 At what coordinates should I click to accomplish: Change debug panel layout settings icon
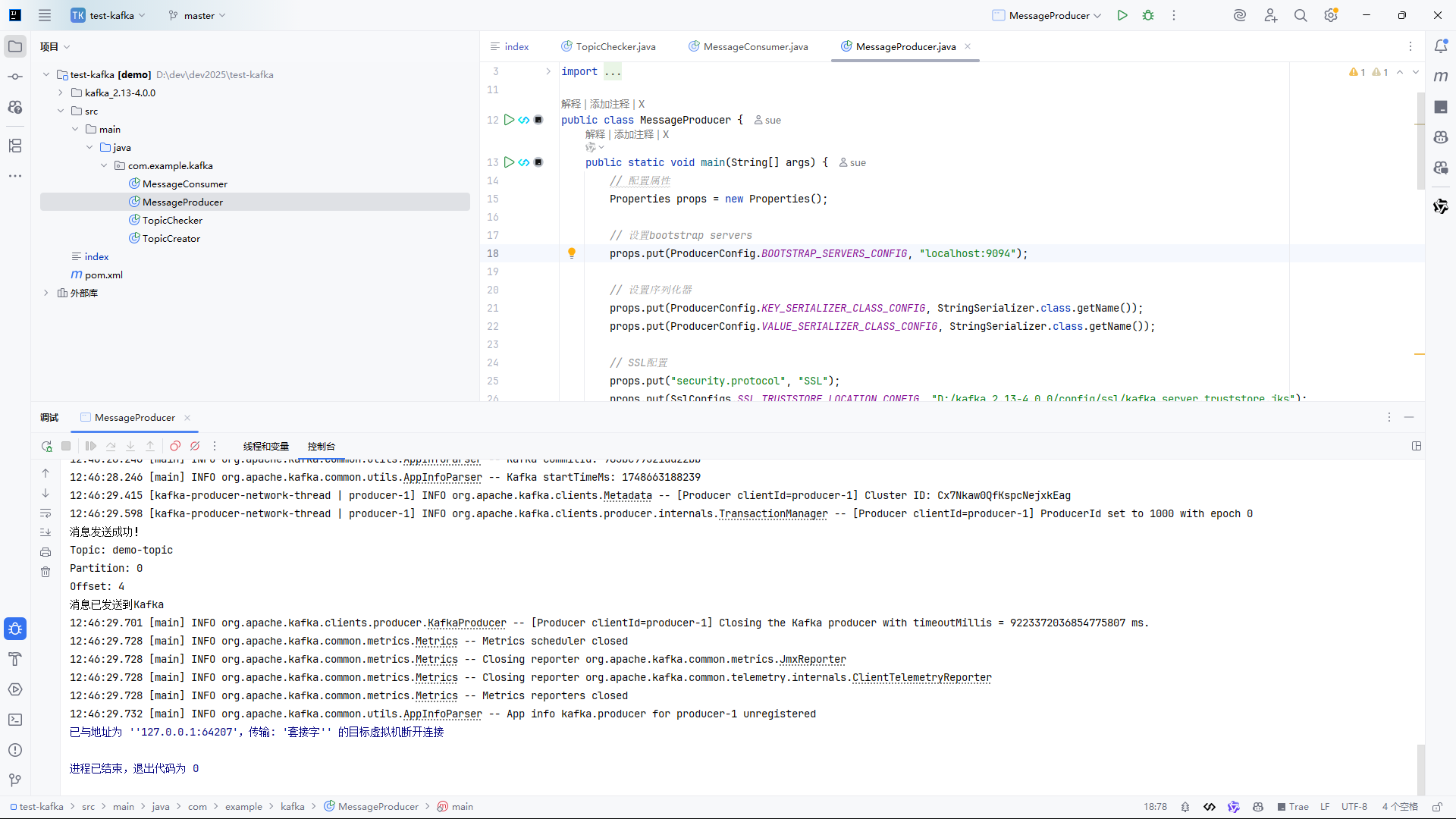coord(1417,446)
